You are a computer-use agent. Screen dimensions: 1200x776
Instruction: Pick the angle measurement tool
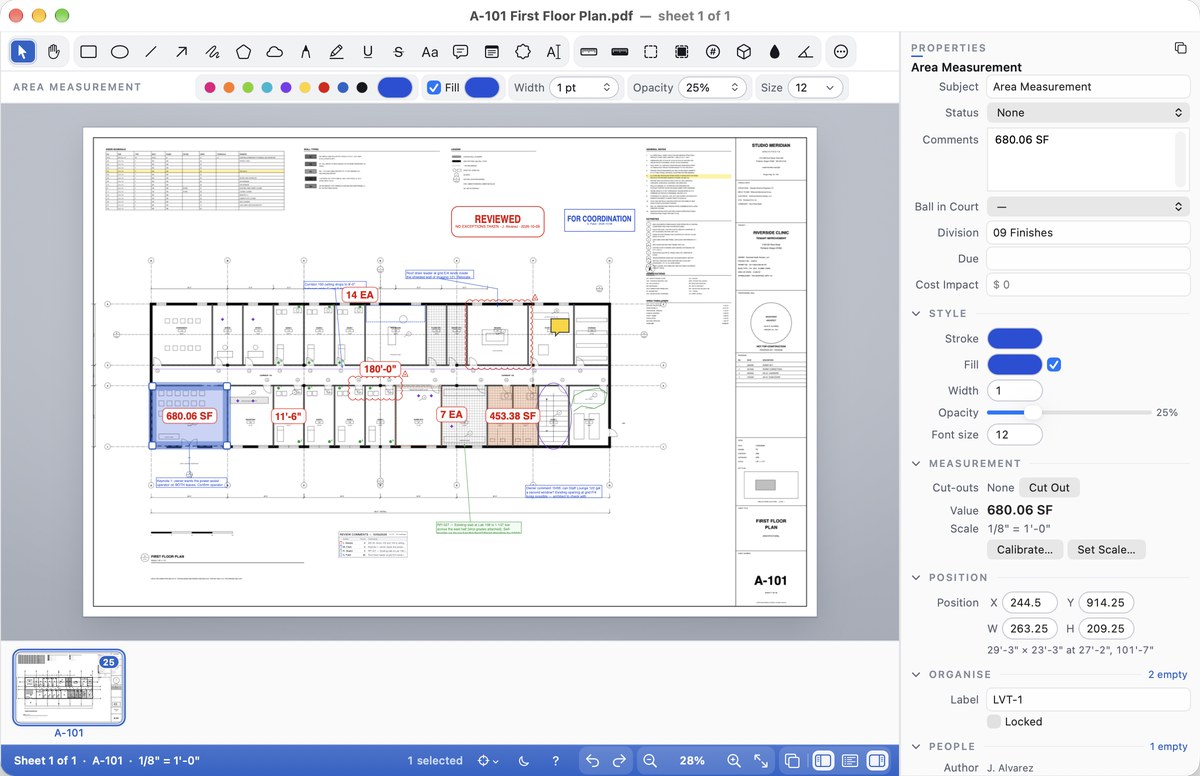click(805, 51)
